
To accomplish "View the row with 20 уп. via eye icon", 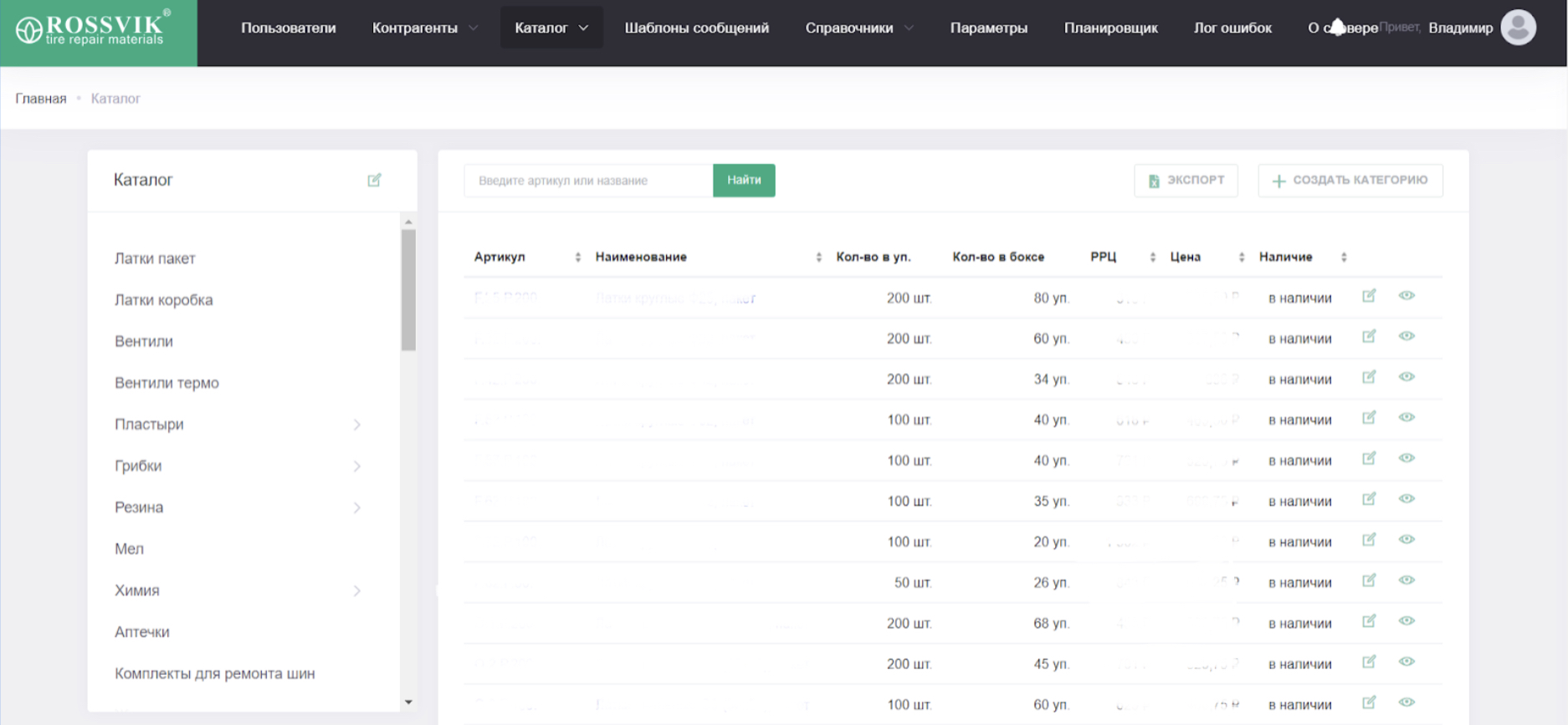I will (x=1407, y=540).
